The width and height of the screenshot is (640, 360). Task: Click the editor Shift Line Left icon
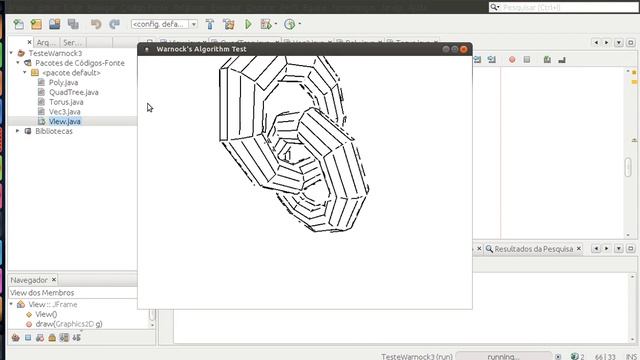click(x=477, y=60)
